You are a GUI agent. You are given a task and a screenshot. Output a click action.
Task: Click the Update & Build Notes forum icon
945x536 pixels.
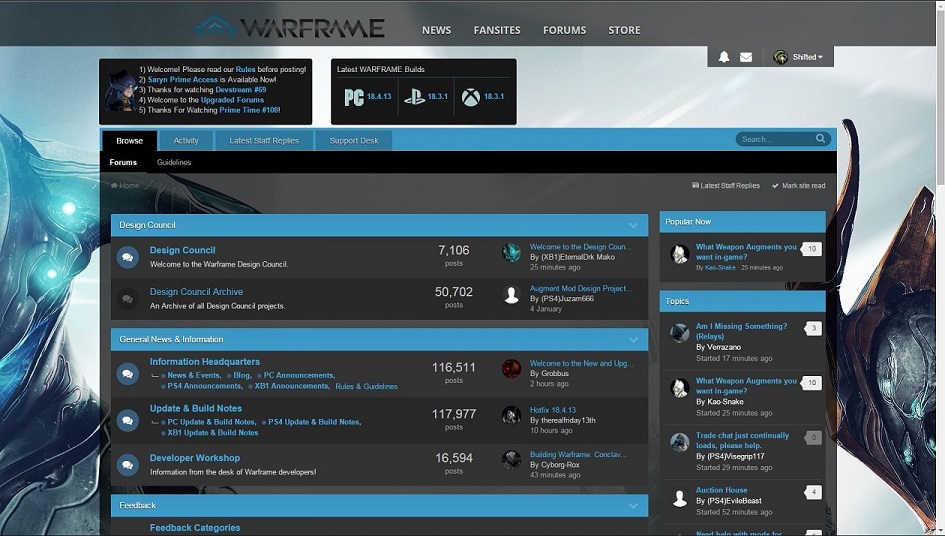point(127,420)
